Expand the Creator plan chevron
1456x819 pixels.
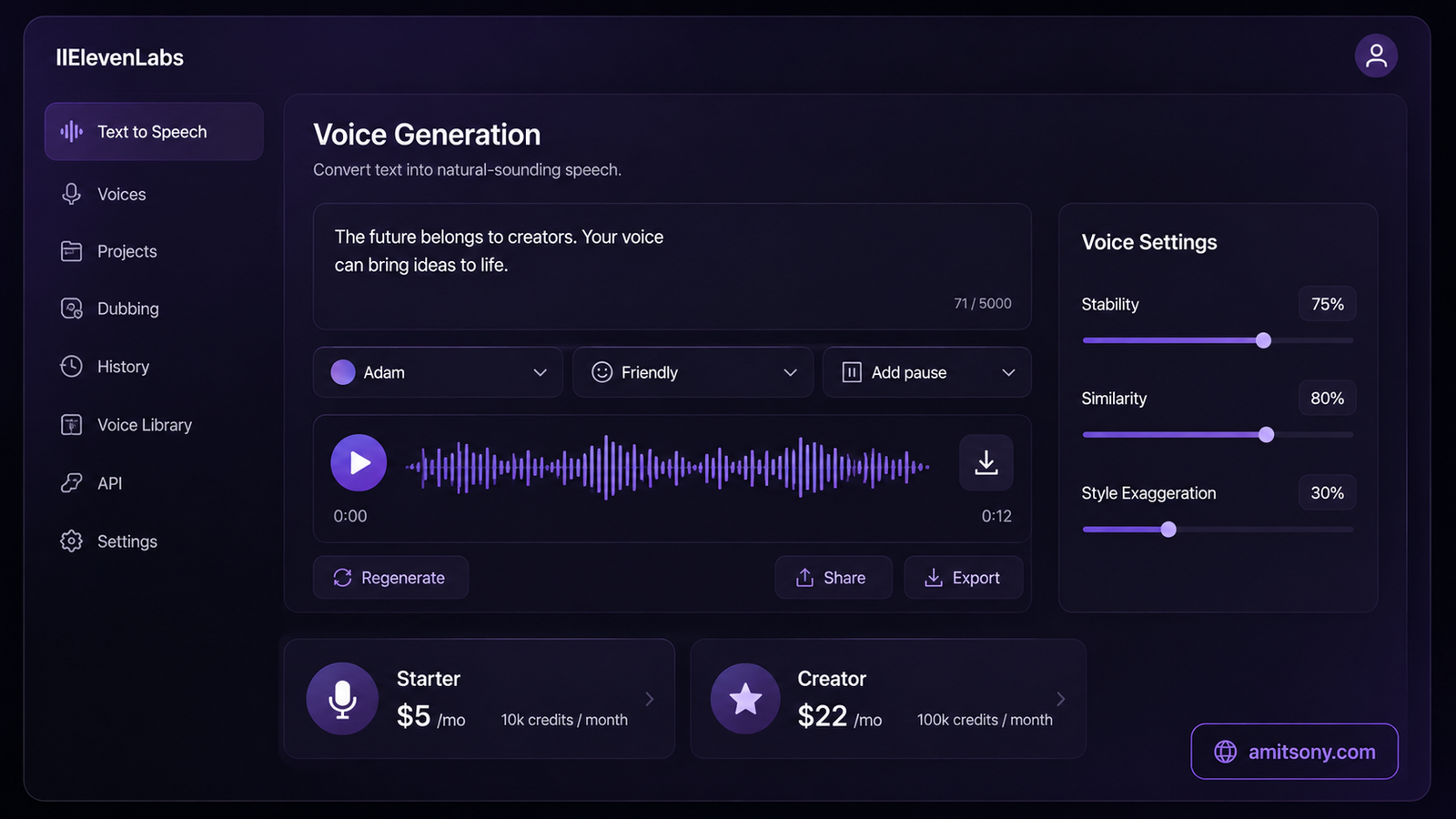pyautogui.click(x=1061, y=699)
